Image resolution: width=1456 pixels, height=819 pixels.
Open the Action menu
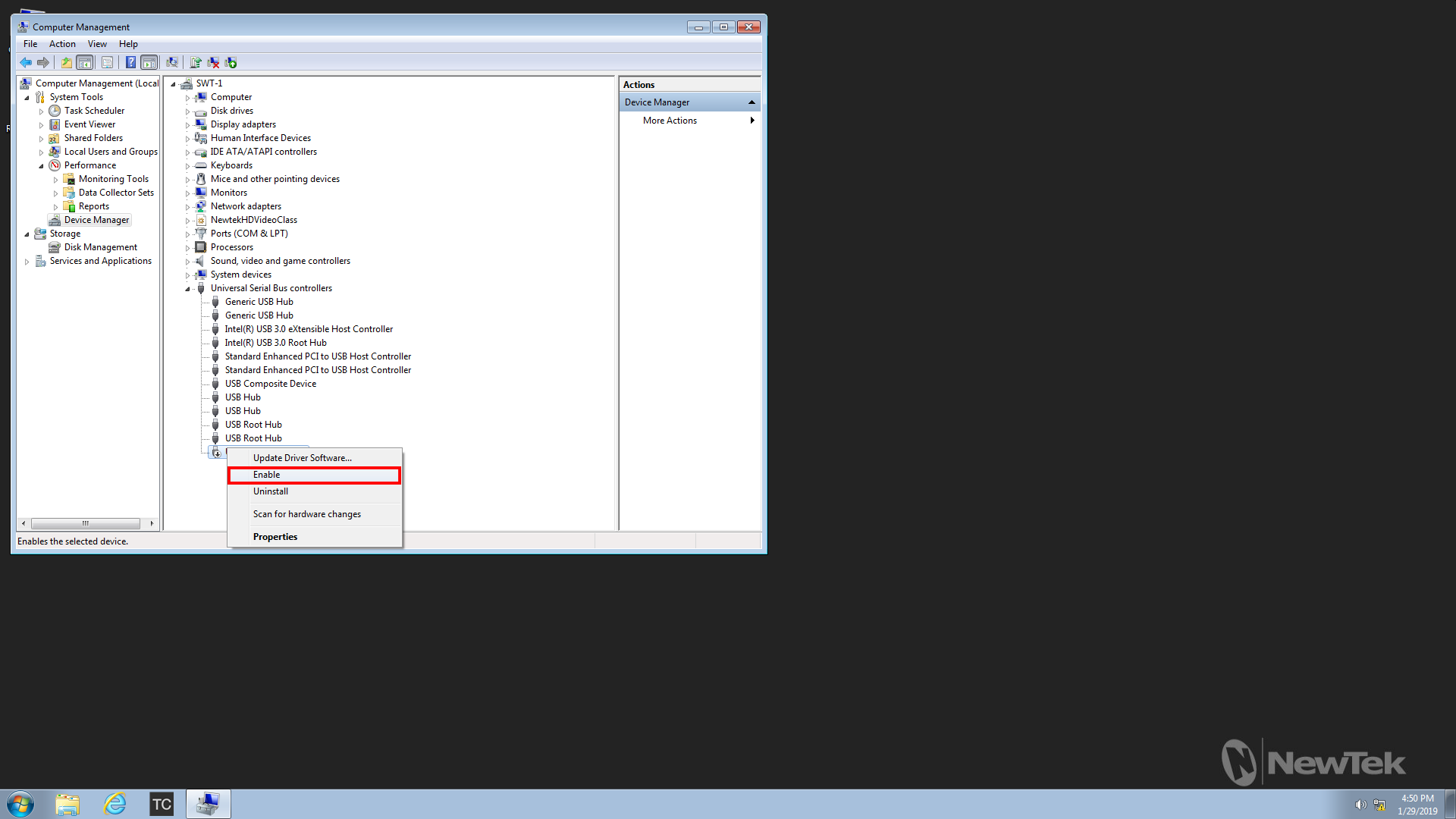[x=62, y=44]
